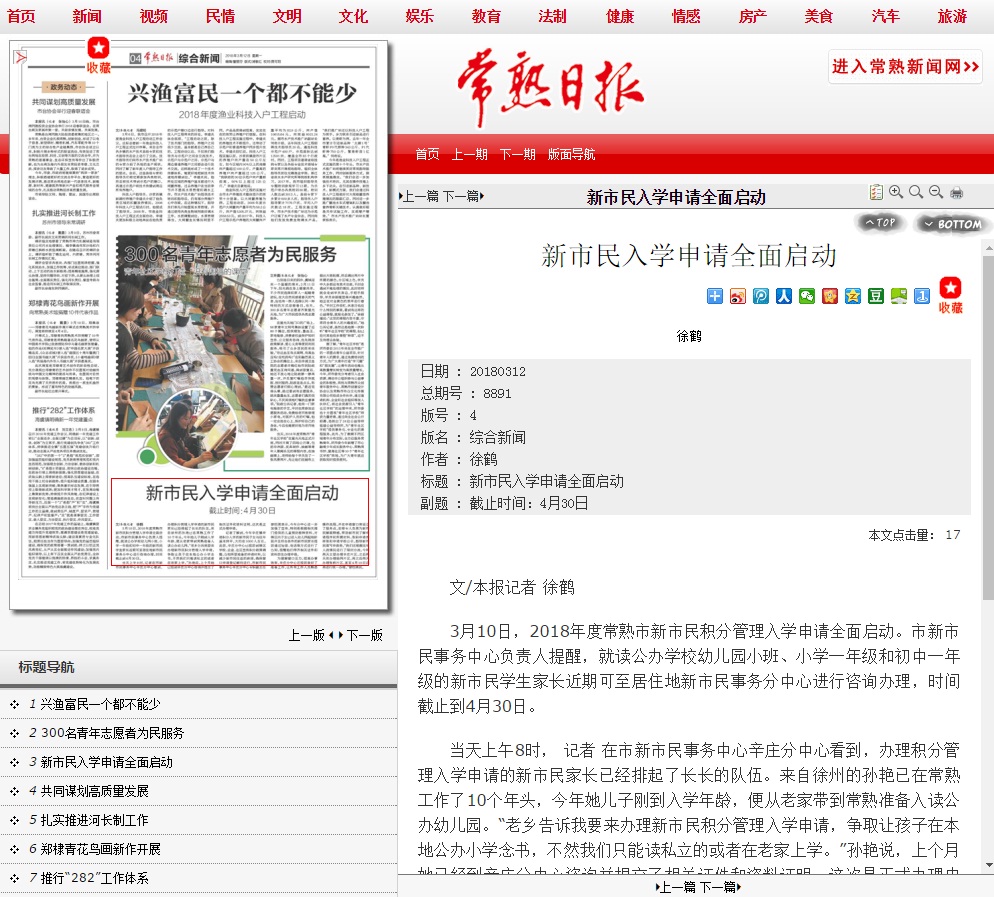This screenshot has width=994, height=897.
Task: Open headline list item 郑棣青花鸟画新作开展
Action: click(100, 849)
